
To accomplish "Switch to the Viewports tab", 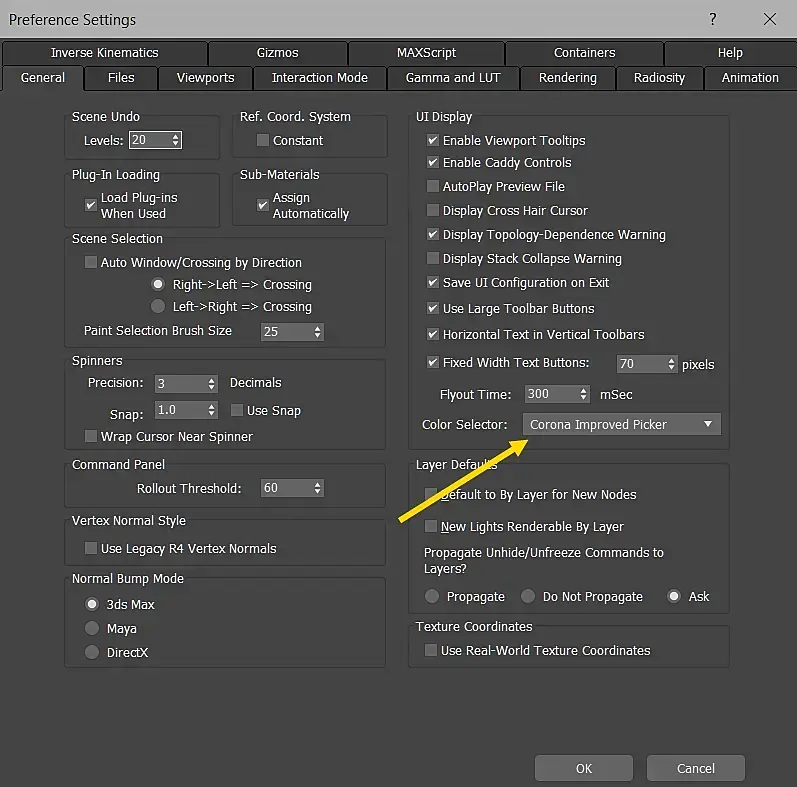I will [x=205, y=78].
